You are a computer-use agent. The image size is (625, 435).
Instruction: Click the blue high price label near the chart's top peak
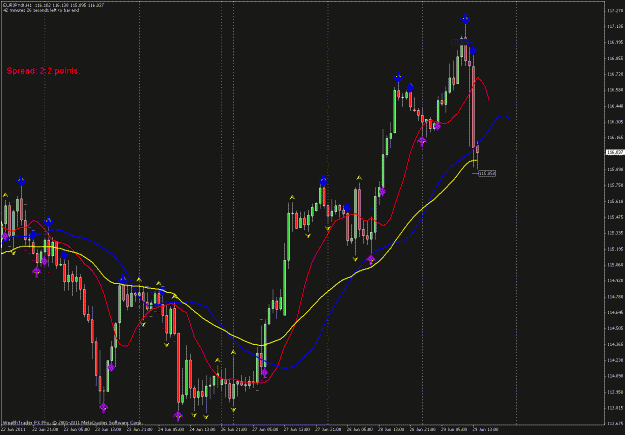(460, 42)
